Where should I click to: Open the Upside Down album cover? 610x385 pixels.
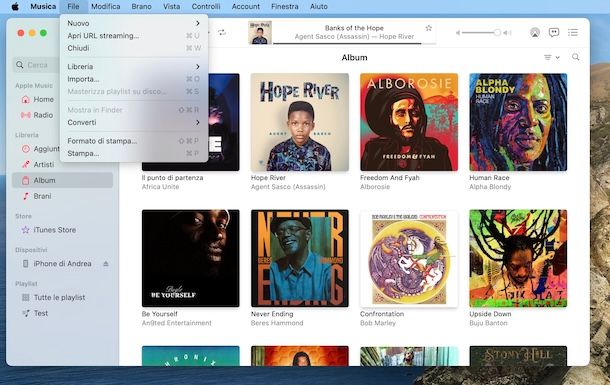(518, 258)
